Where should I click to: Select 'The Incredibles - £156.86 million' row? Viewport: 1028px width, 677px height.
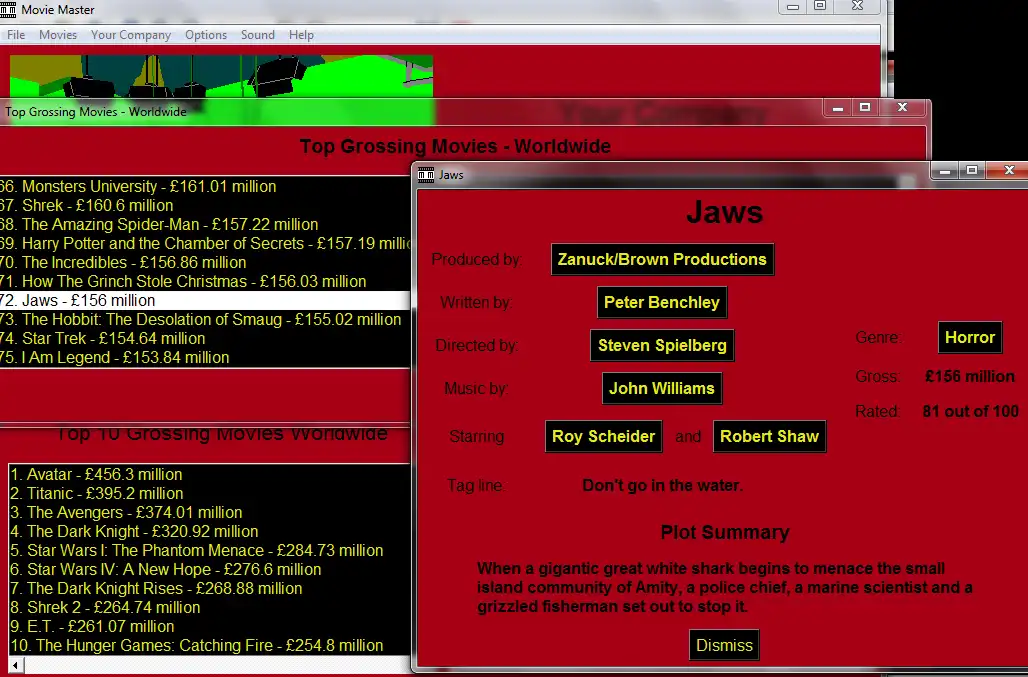[x=205, y=262]
